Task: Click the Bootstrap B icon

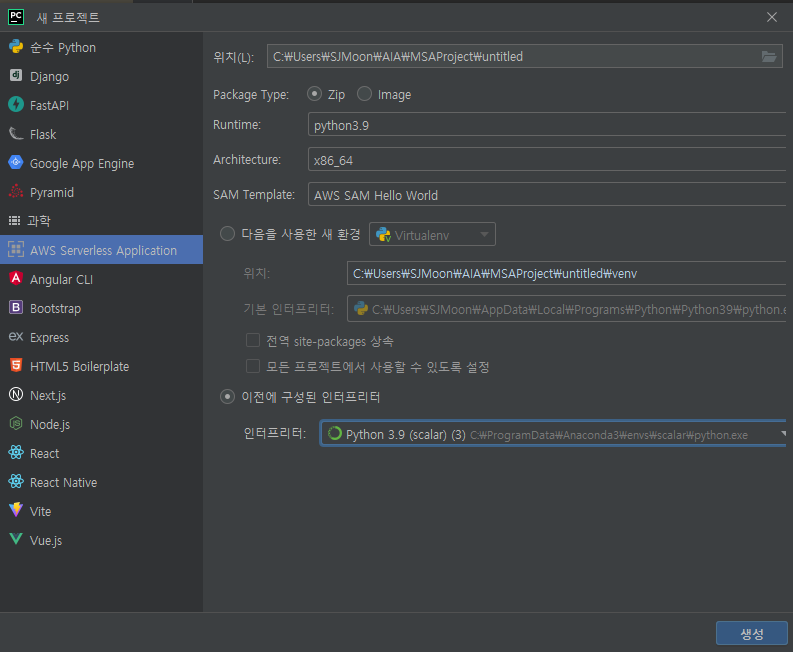Action: point(16,308)
